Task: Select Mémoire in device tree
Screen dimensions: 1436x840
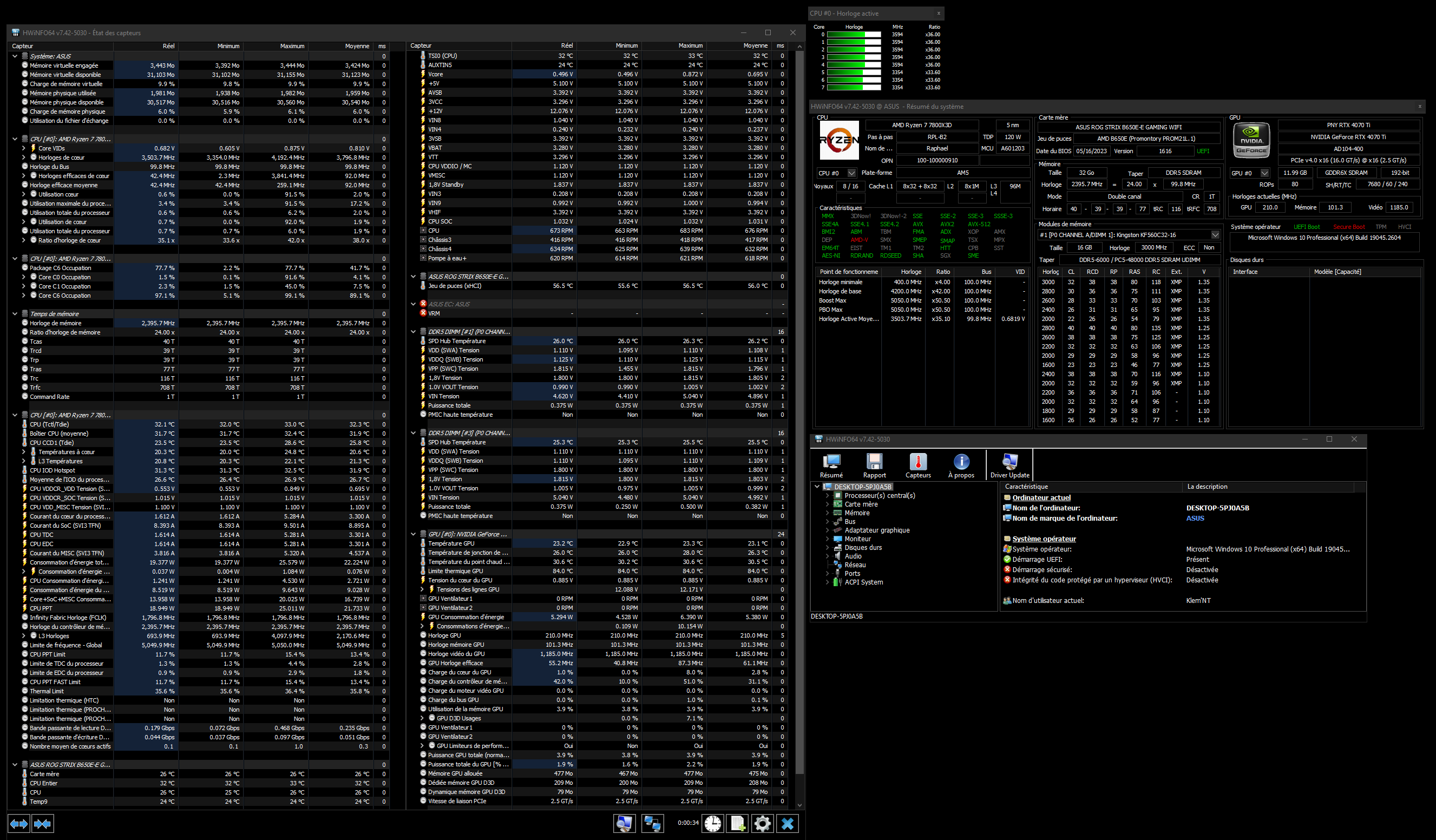Action: (x=857, y=513)
